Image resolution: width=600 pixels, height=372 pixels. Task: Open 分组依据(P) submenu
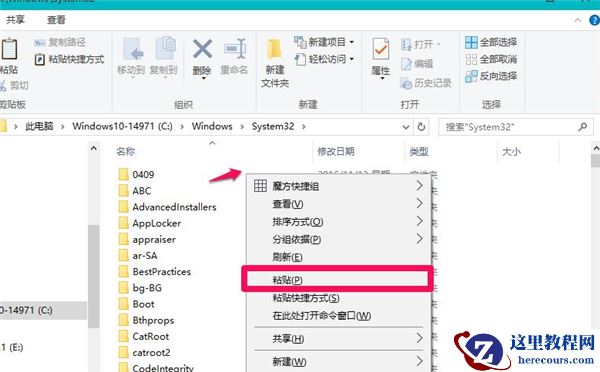[x=338, y=239]
